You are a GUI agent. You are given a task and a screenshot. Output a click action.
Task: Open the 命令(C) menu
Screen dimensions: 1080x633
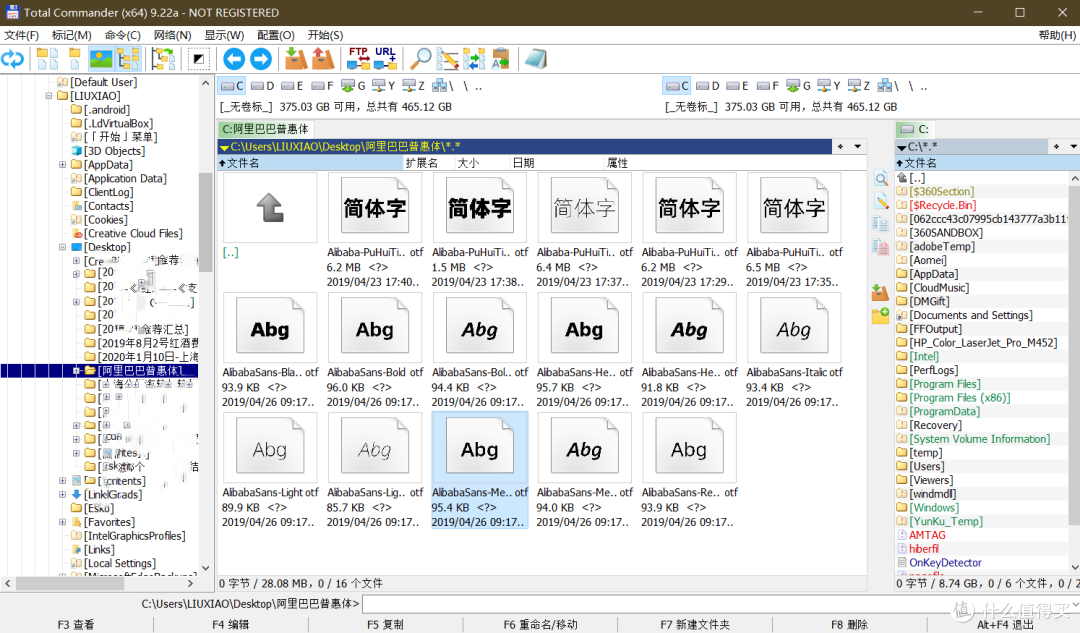point(123,35)
